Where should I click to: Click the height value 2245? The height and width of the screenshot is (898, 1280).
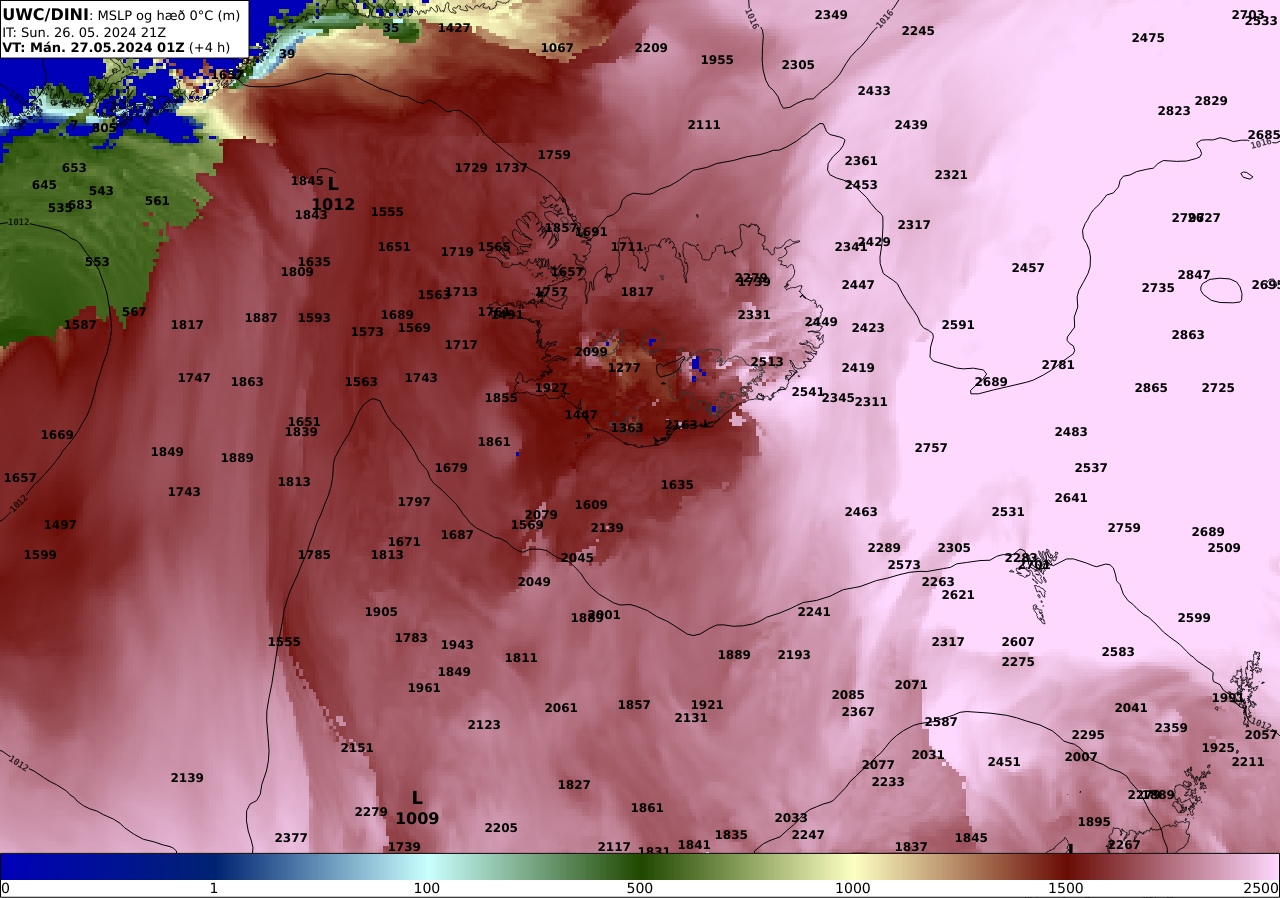(918, 31)
